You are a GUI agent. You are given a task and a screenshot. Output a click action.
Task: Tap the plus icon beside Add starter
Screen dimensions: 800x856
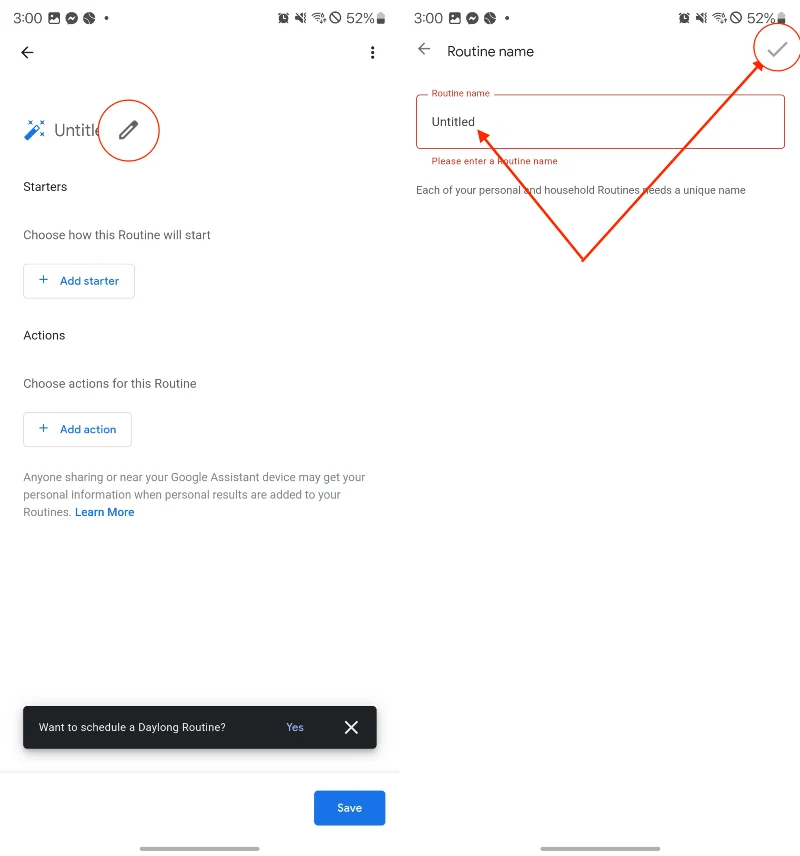click(x=44, y=281)
